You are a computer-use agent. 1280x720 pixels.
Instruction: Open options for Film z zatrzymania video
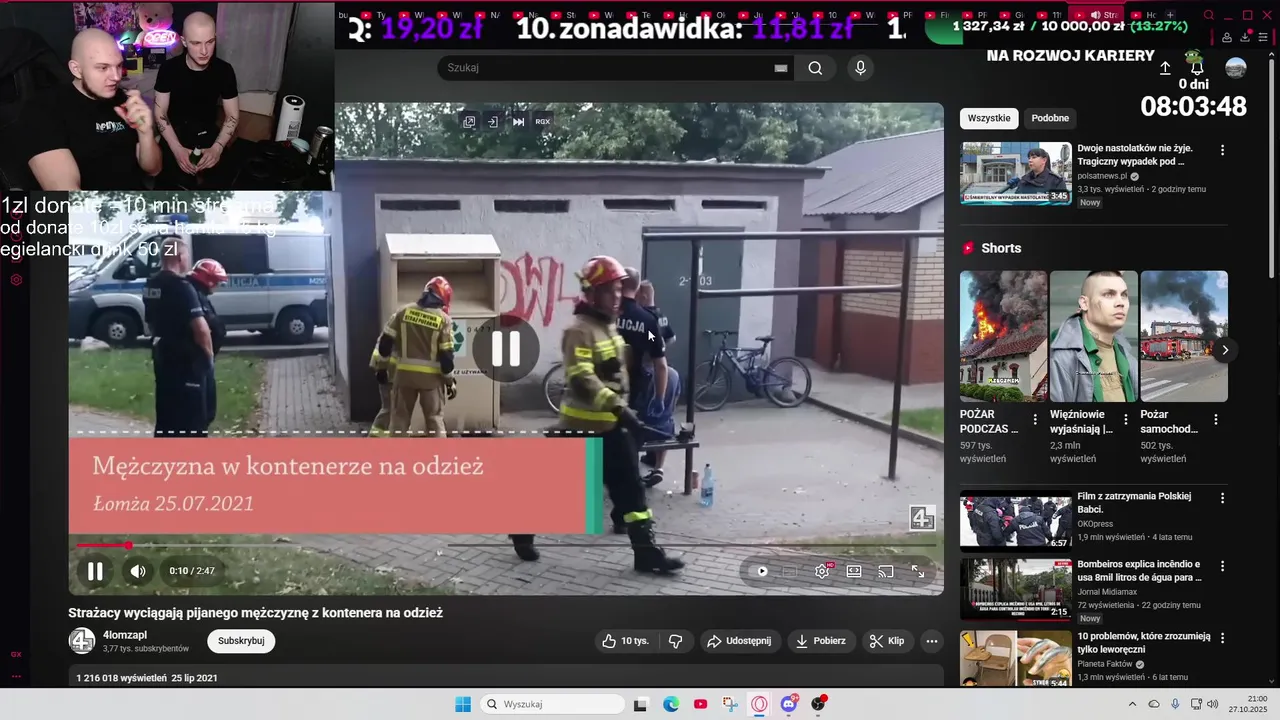pos(1222,497)
